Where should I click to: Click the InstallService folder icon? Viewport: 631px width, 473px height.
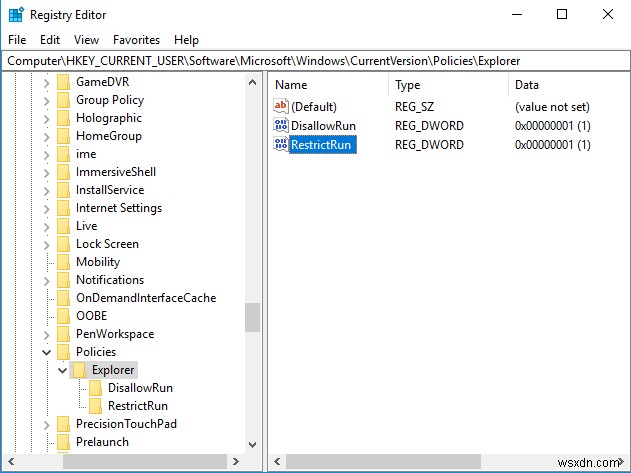(64, 190)
